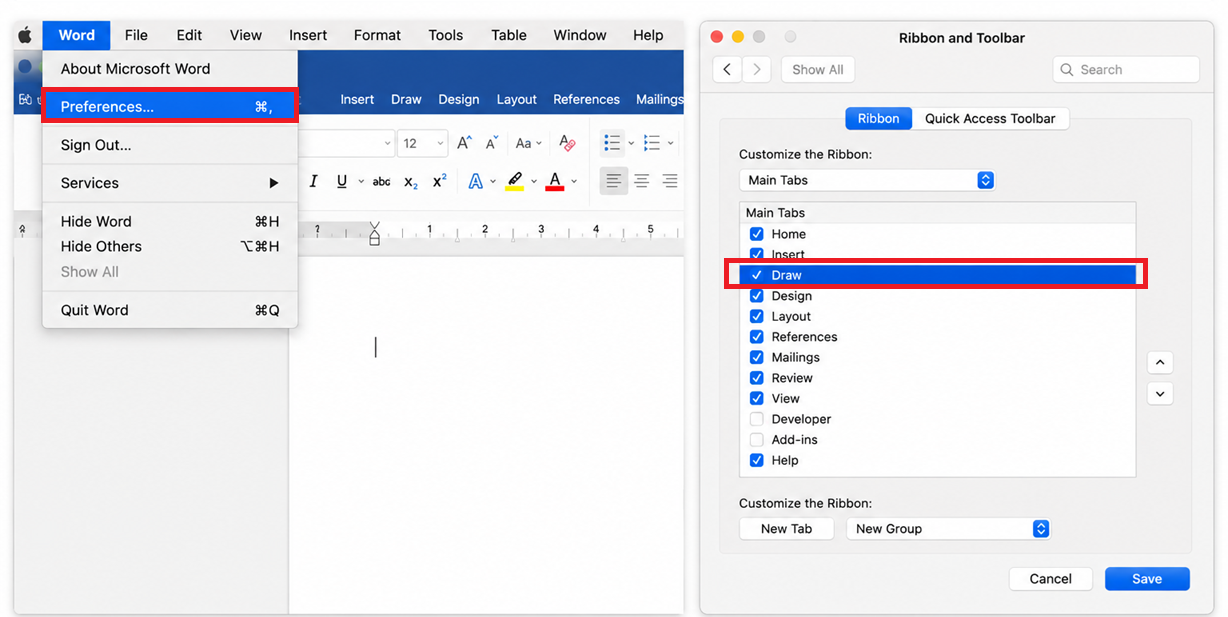
Task: Open the Main Tabs dropdown
Action: click(867, 180)
